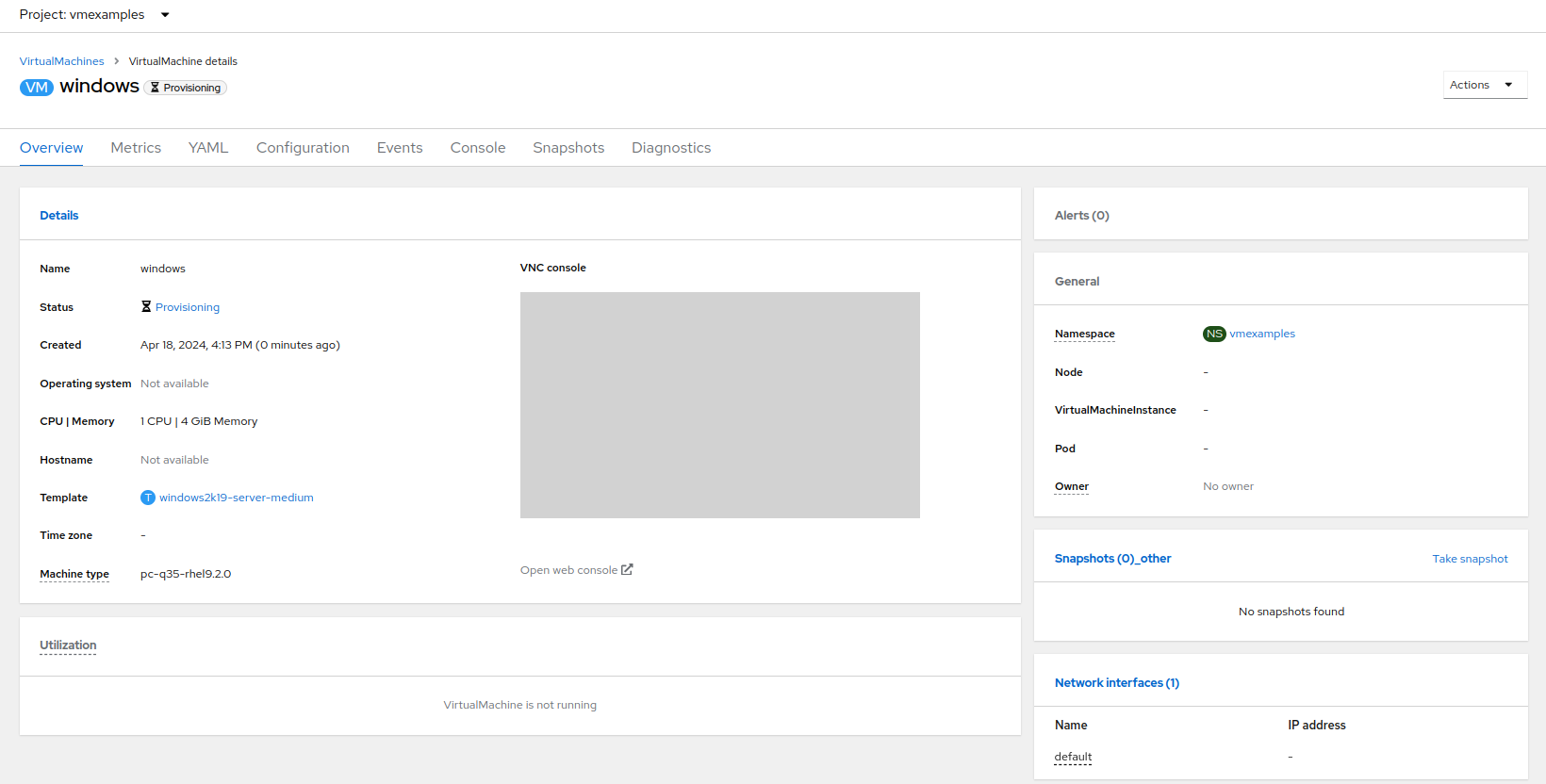Switch to the Events tab
The width and height of the screenshot is (1546, 784).
pos(400,148)
